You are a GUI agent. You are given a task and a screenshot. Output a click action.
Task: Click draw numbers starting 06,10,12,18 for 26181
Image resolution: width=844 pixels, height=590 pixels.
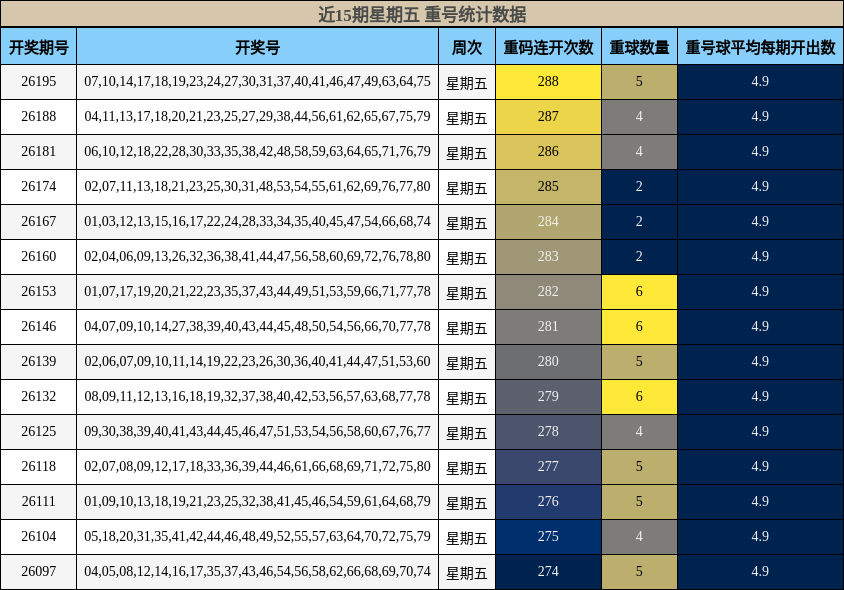coord(257,151)
